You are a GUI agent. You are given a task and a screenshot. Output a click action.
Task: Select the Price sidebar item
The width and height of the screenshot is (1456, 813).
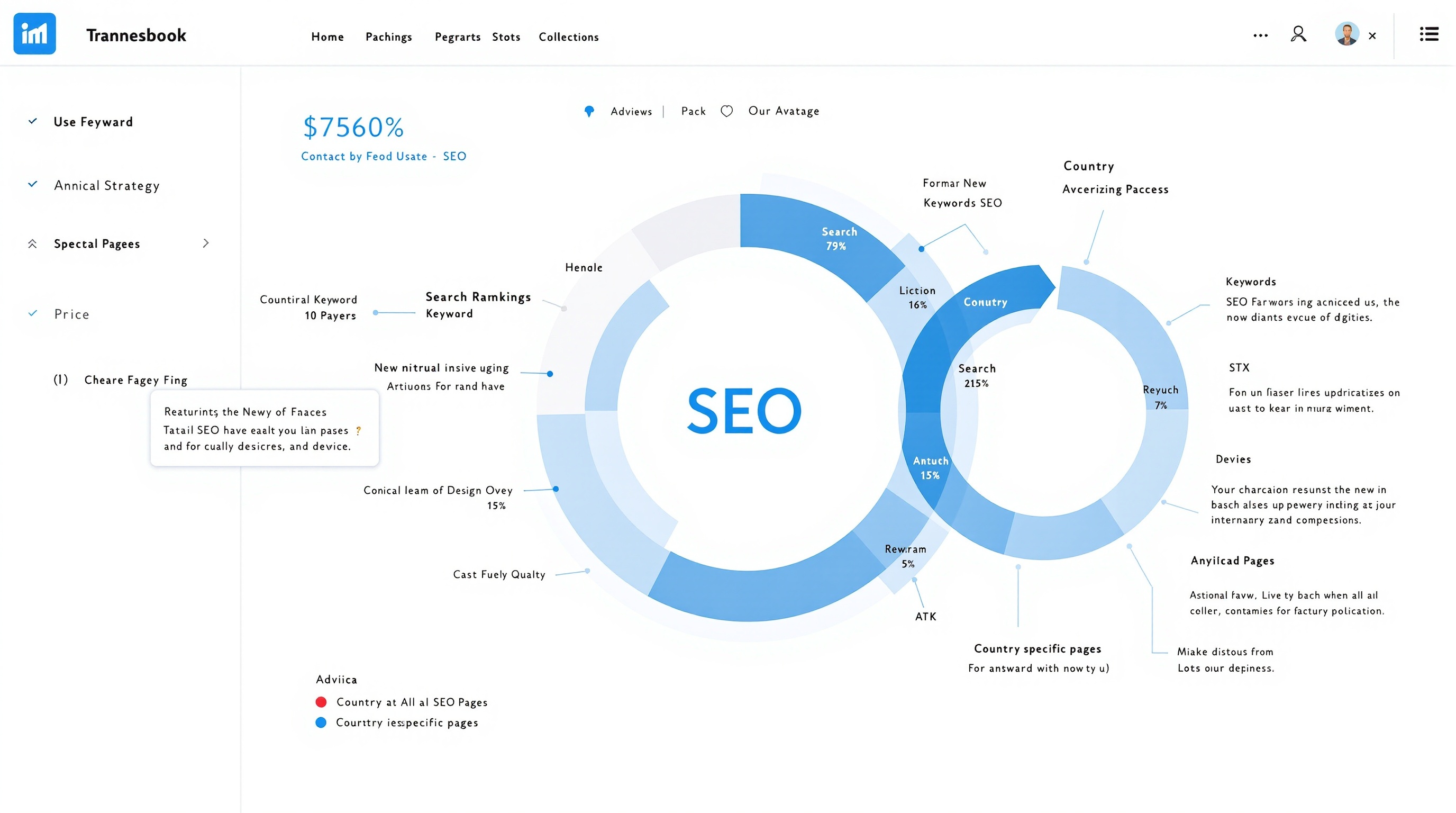click(x=72, y=314)
